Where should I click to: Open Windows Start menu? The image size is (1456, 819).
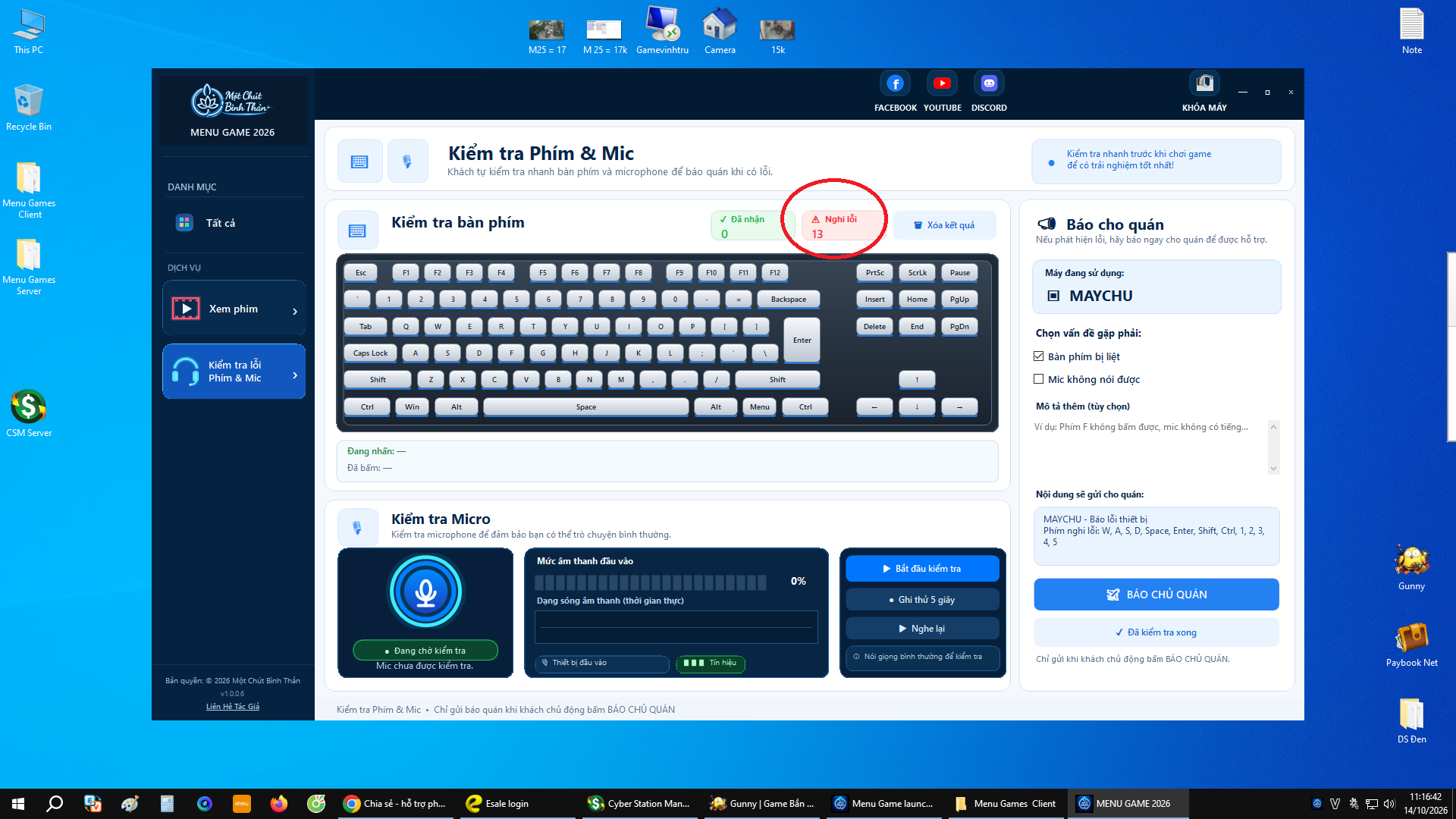click(x=18, y=804)
